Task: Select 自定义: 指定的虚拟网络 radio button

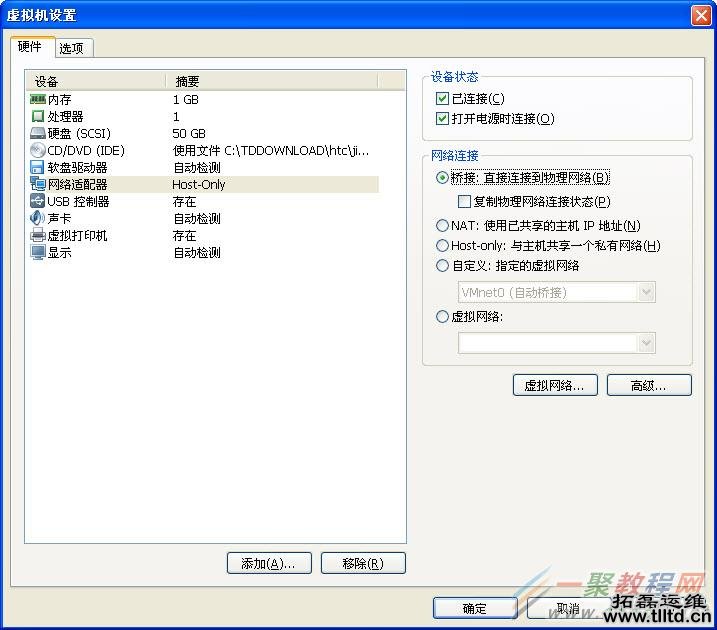Action: pyautogui.click(x=442, y=266)
